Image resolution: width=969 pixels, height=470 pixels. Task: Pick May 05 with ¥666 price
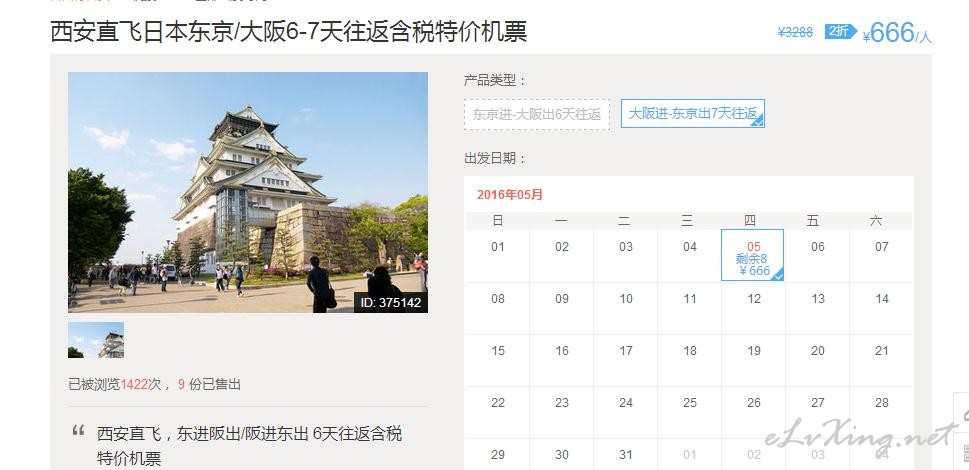(753, 255)
